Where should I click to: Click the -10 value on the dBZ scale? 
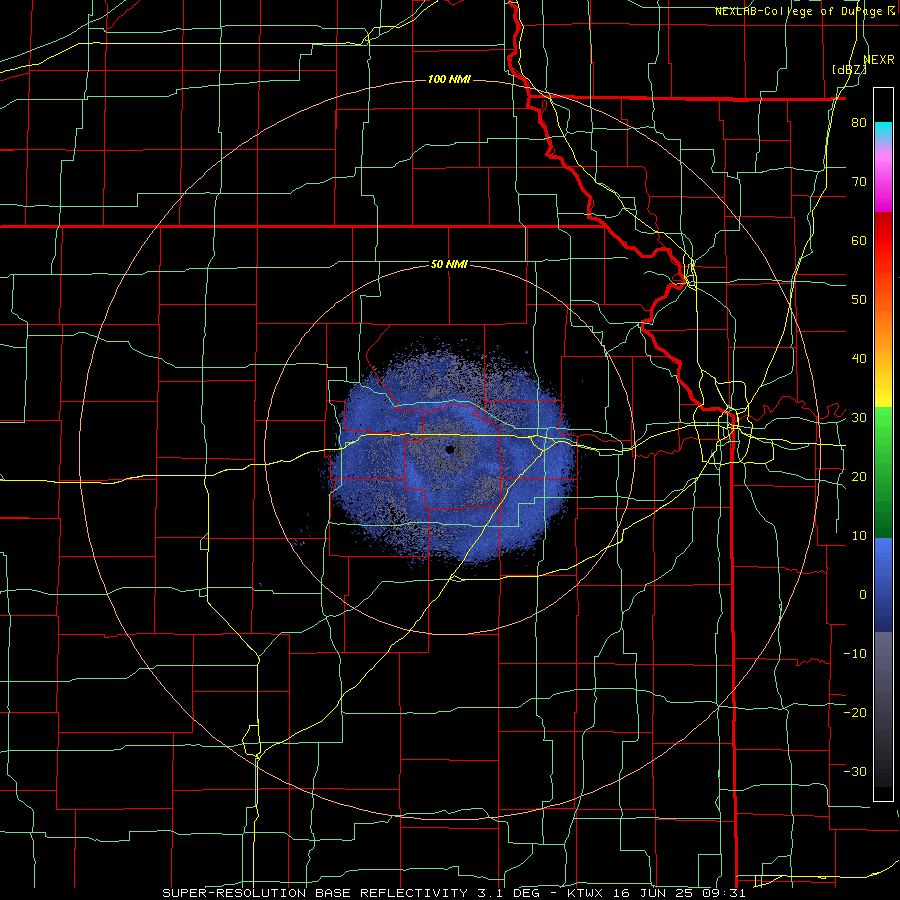click(x=855, y=654)
